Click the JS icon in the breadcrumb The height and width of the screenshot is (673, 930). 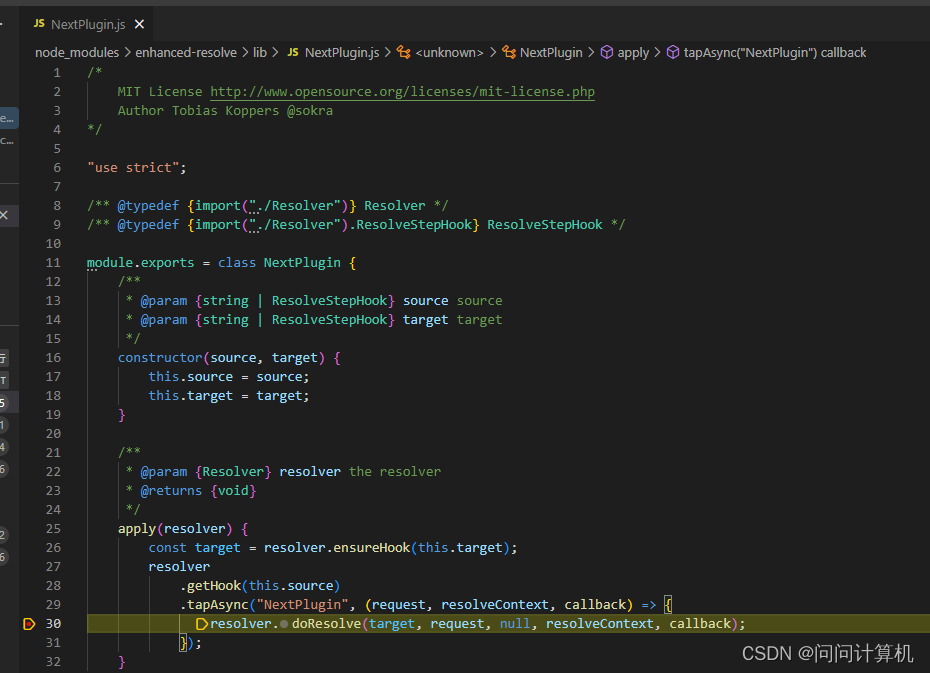293,53
